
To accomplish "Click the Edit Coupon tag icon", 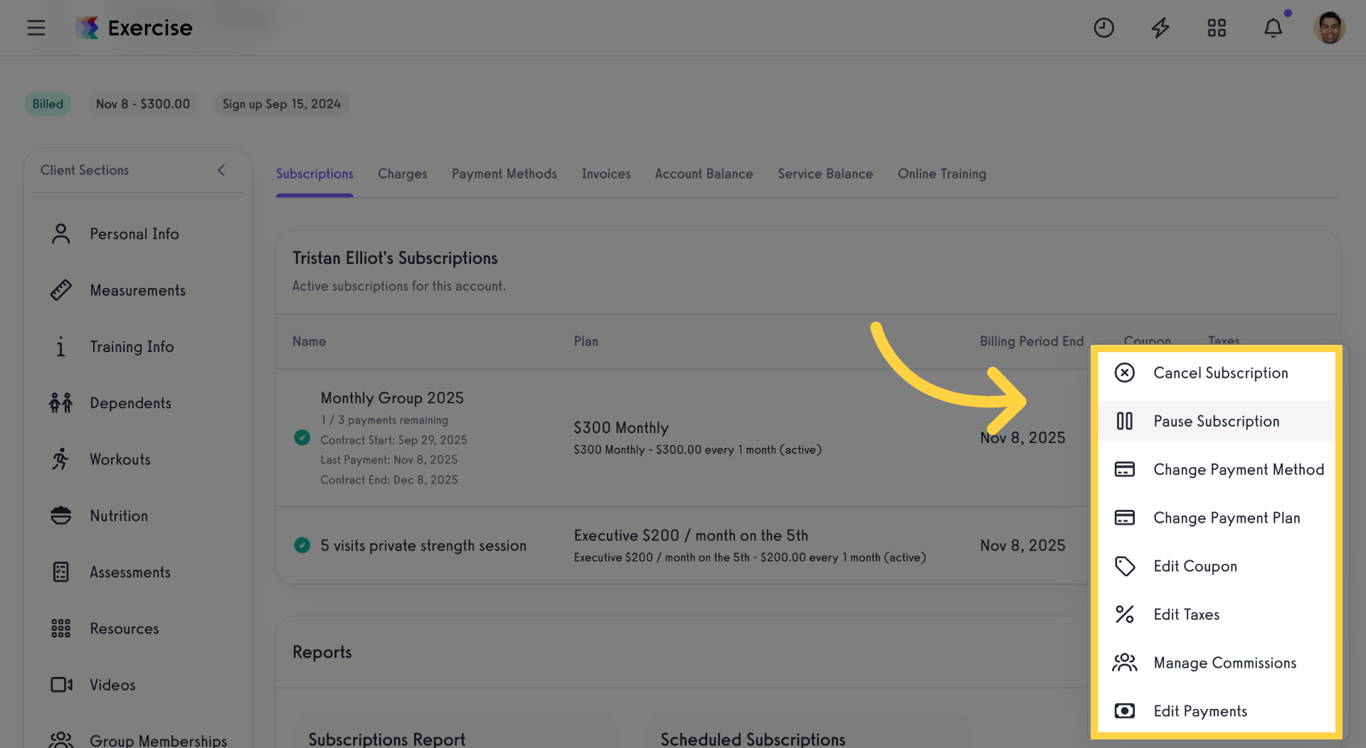I will pyautogui.click(x=1125, y=566).
